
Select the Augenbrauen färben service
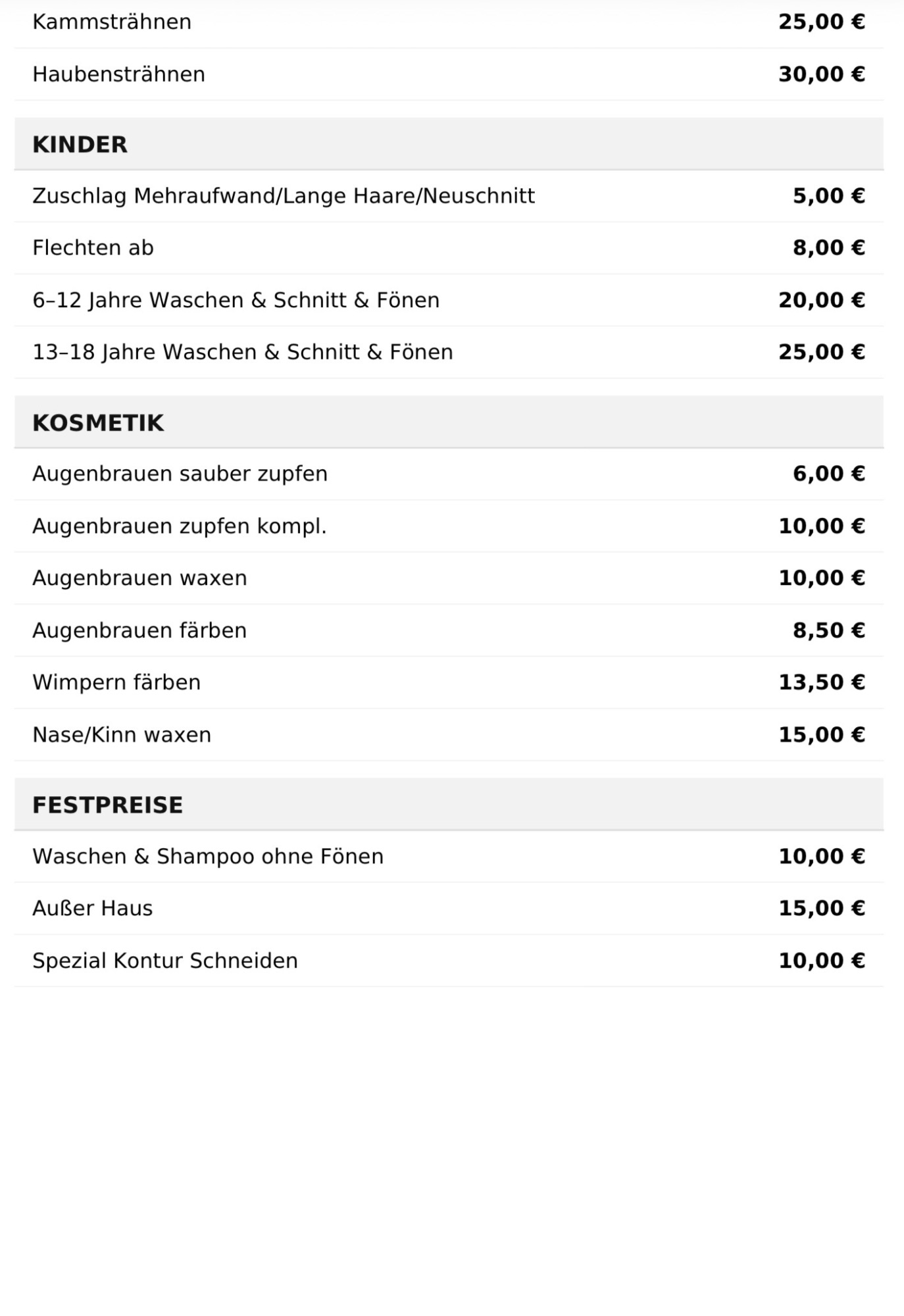(139, 630)
